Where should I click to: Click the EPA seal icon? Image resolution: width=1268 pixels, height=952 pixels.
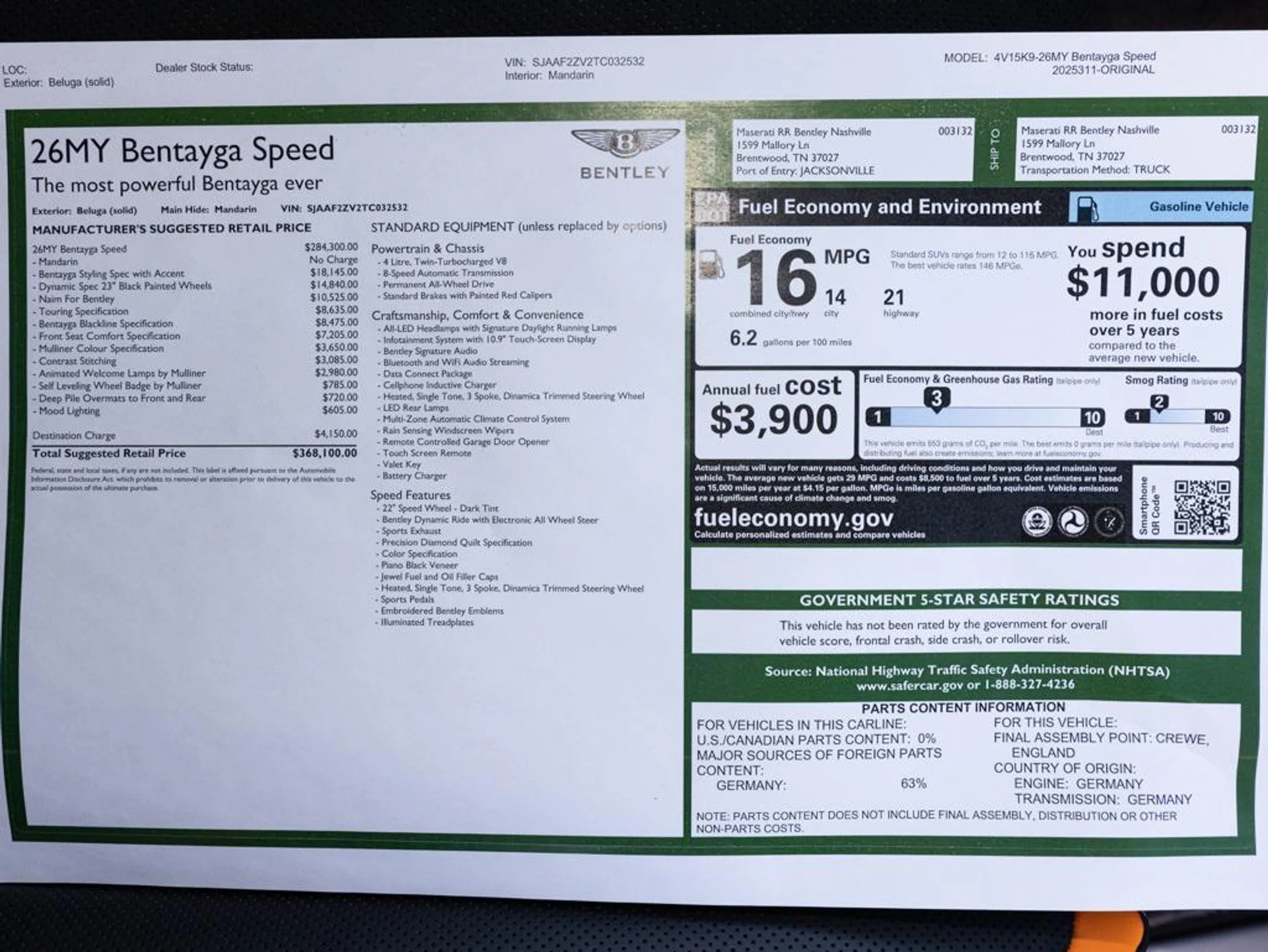1037,522
